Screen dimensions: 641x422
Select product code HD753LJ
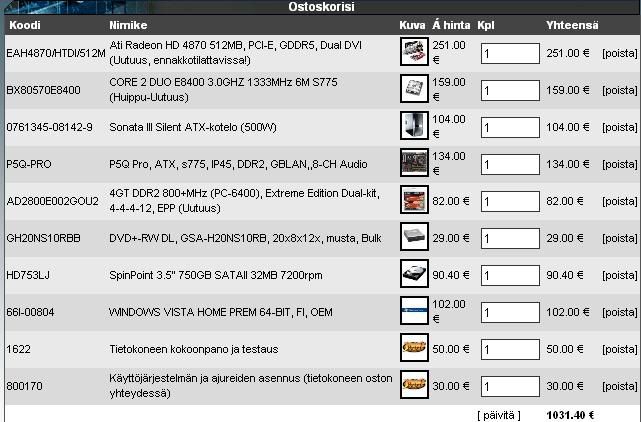coord(28,275)
